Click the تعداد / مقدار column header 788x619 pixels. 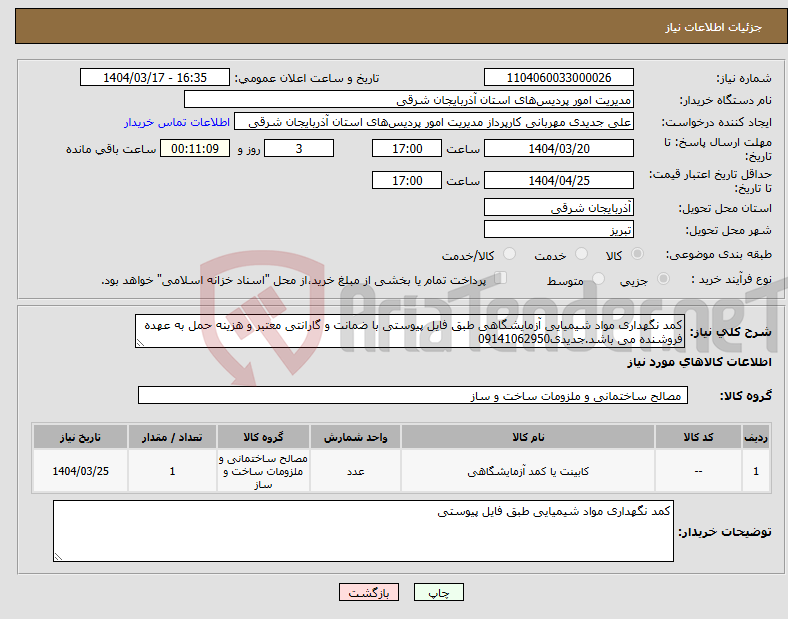(x=172, y=437)
